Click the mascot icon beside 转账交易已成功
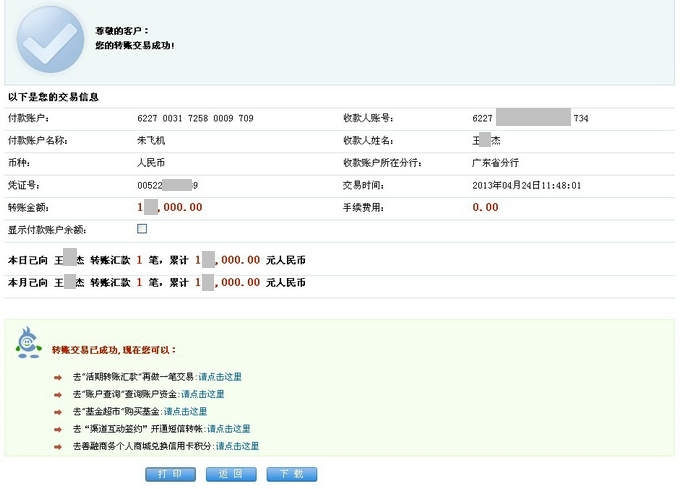 click(x=28, y=343)
